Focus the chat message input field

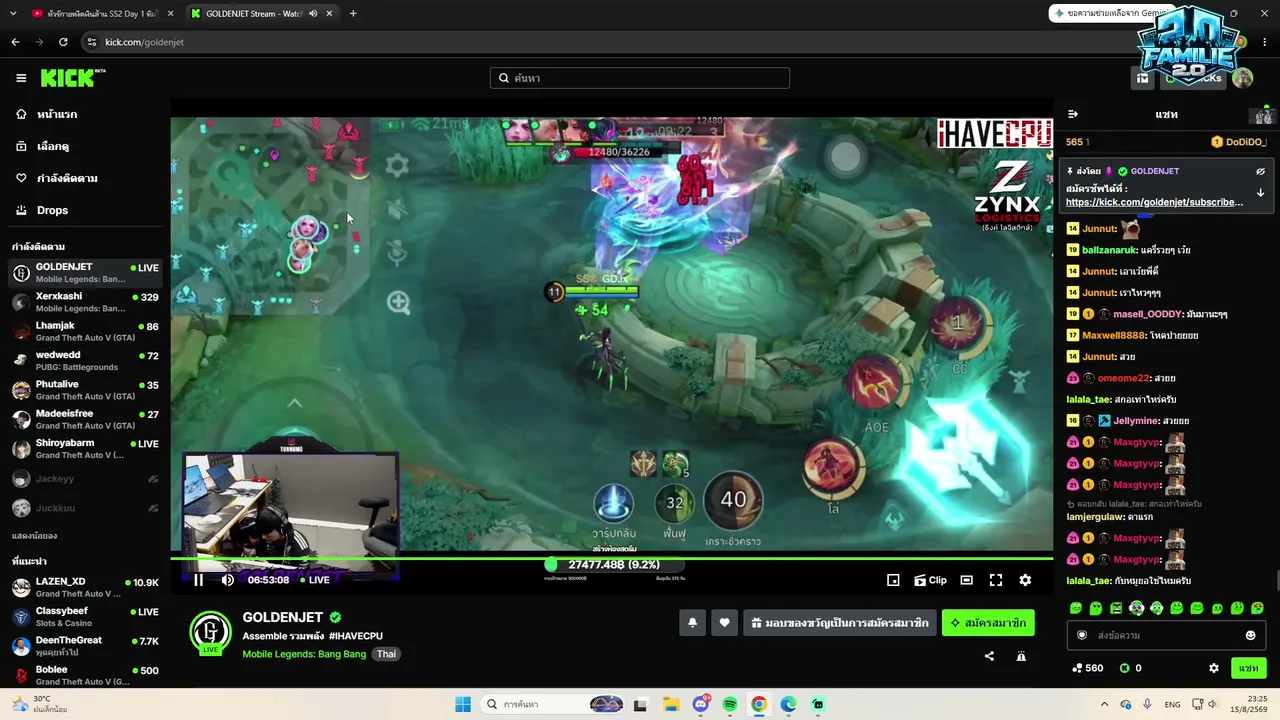(1165, 635)
